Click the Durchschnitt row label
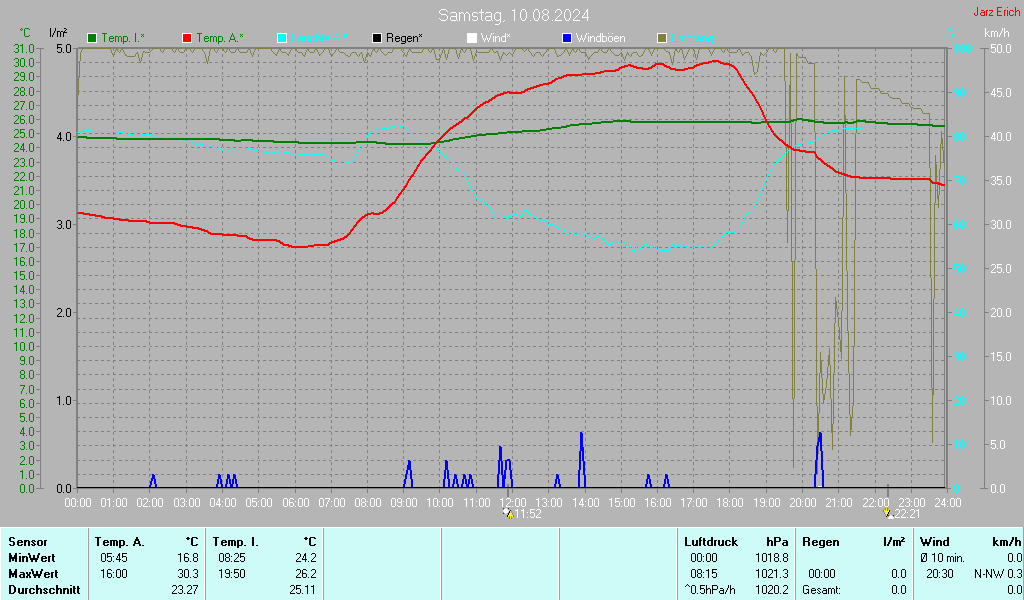 44,590
